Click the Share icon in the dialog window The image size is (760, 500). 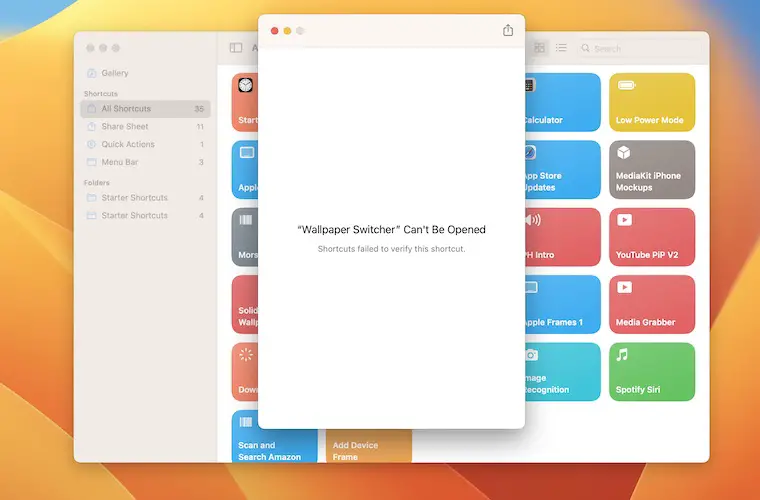pyautogui.click(x=508, y=31)
